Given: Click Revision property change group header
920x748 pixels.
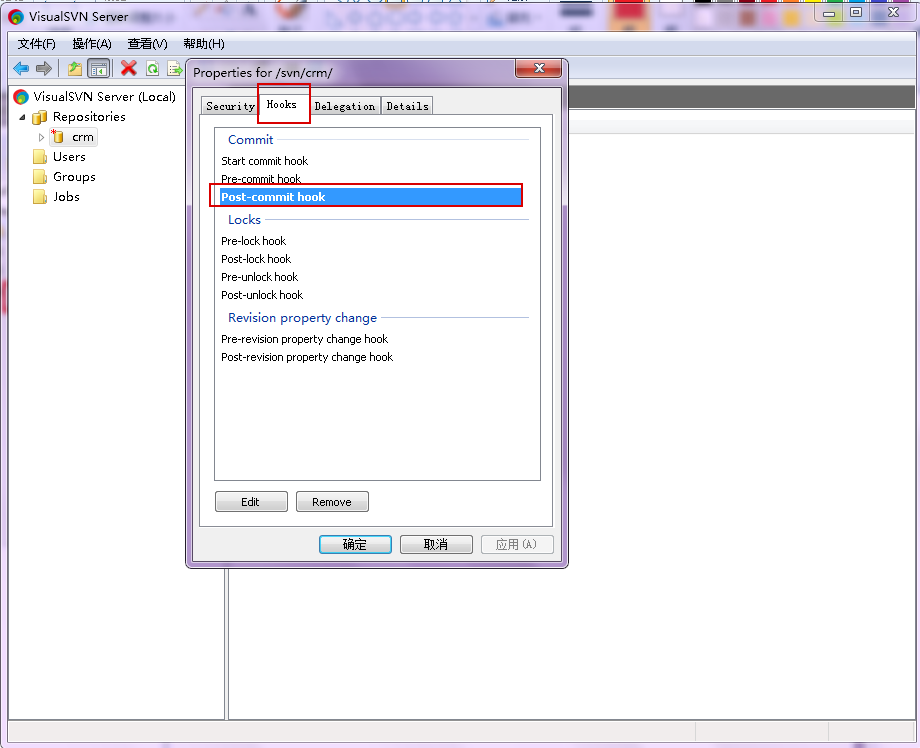Looking at the screenshot, I should [302, 317].
